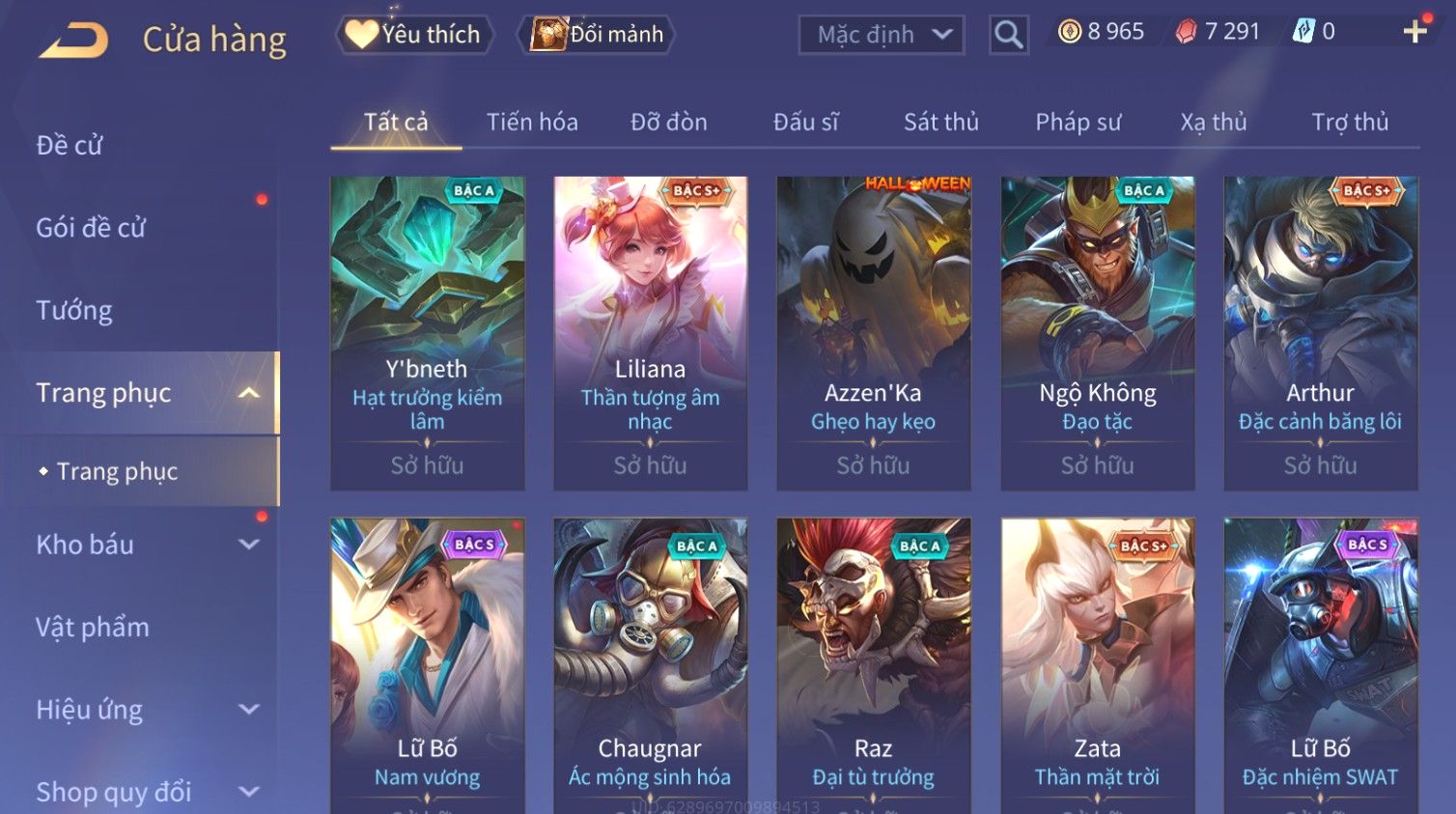Select the Liliana Thần tượng âm nhạc skin card

tap(651, 333)
